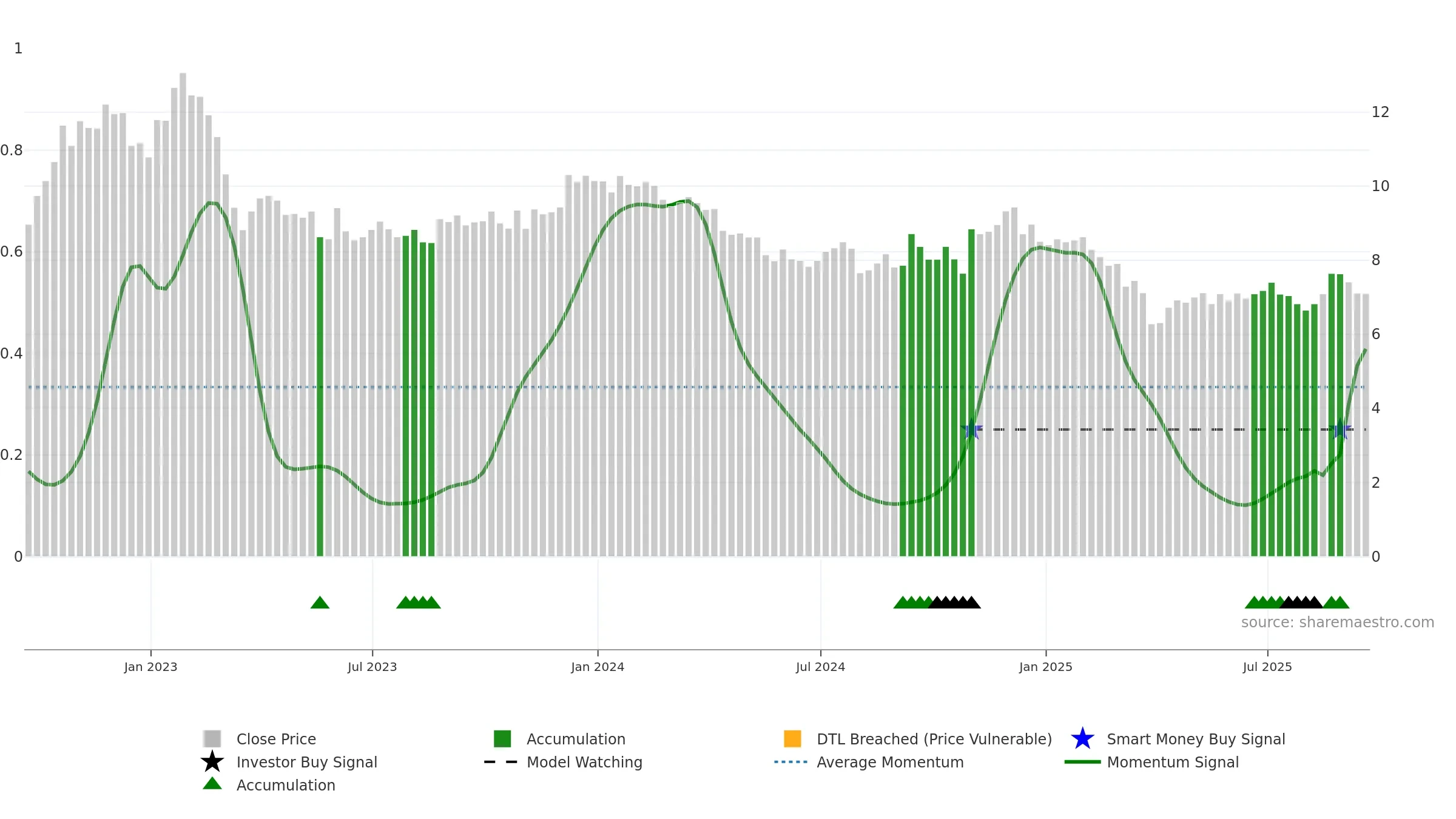Click the black Investor Buy Signal legend star
Image resolution: width=1456 pixels, height=819 pixels.
[x=212, y=762]
